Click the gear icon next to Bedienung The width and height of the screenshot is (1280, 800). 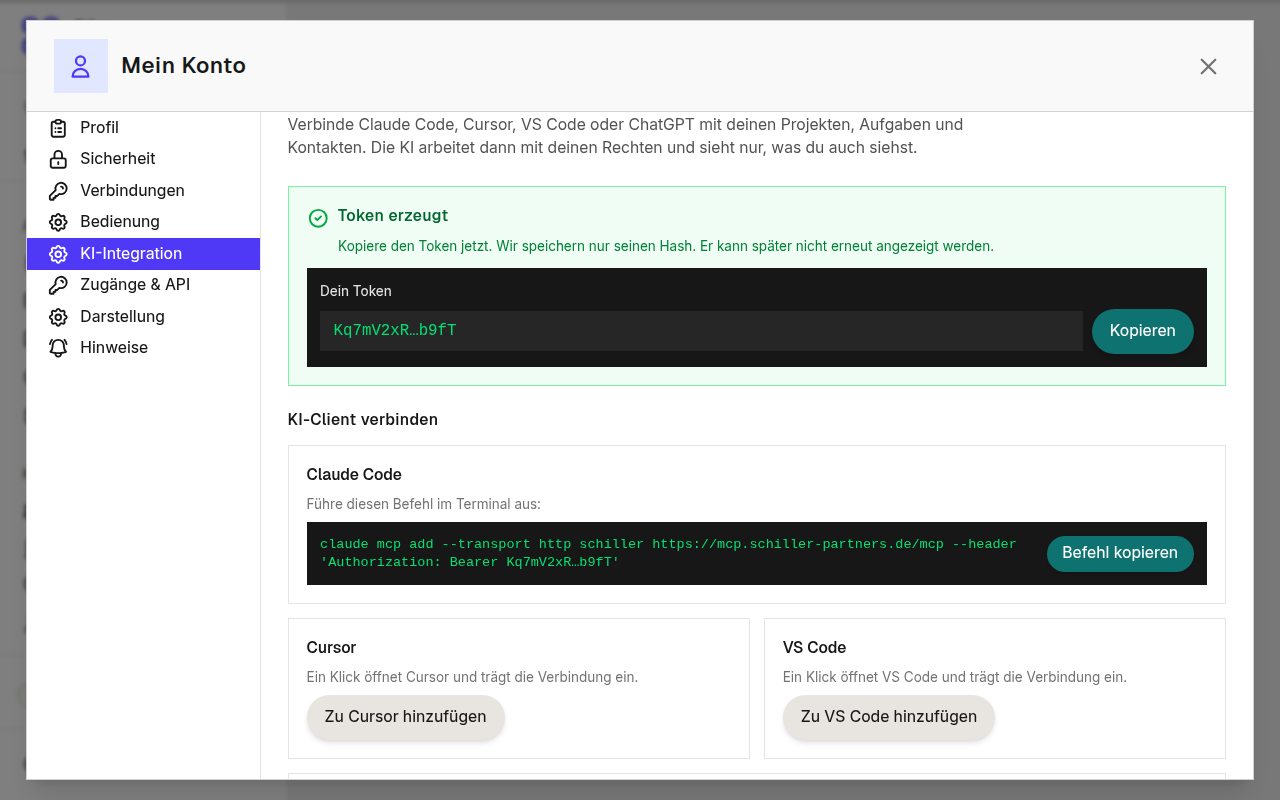click(59, 222)
